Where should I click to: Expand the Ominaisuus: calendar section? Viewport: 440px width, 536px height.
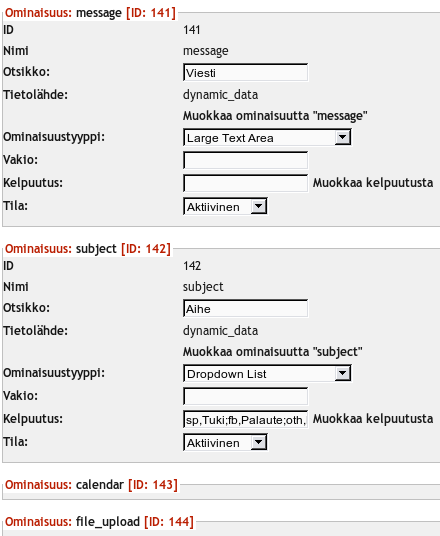click(91, 485)
